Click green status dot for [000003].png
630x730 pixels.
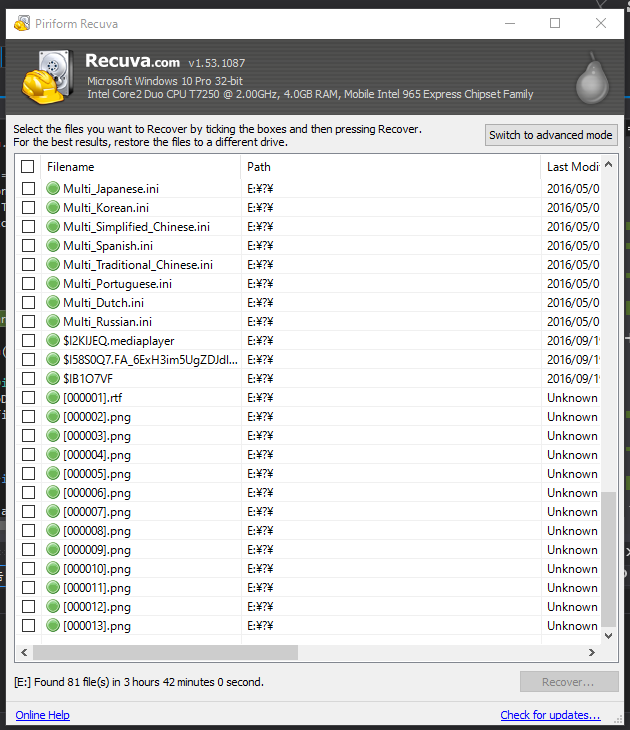(x=53, y=435)
